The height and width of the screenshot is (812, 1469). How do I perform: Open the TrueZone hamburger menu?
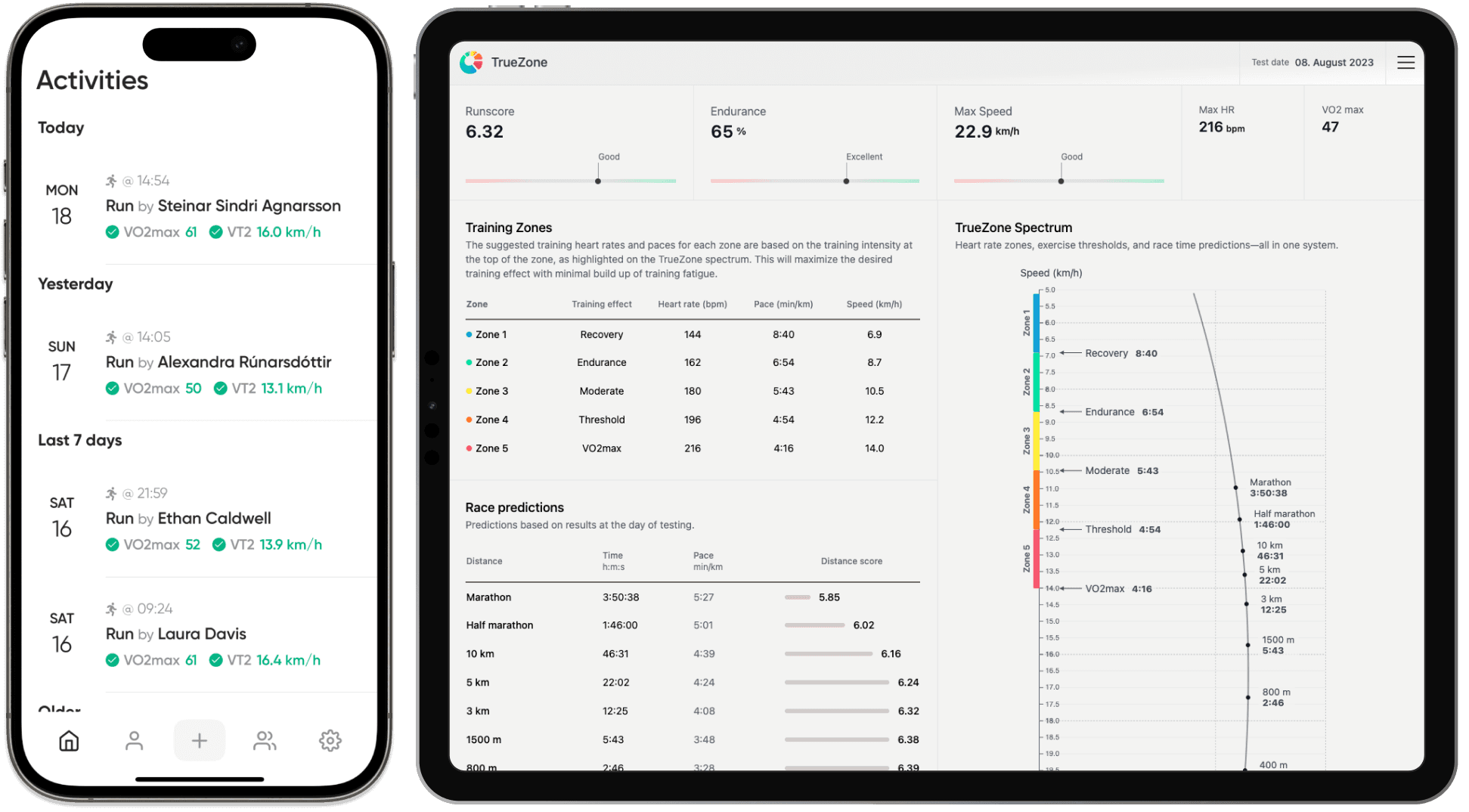coord(1405,63)
